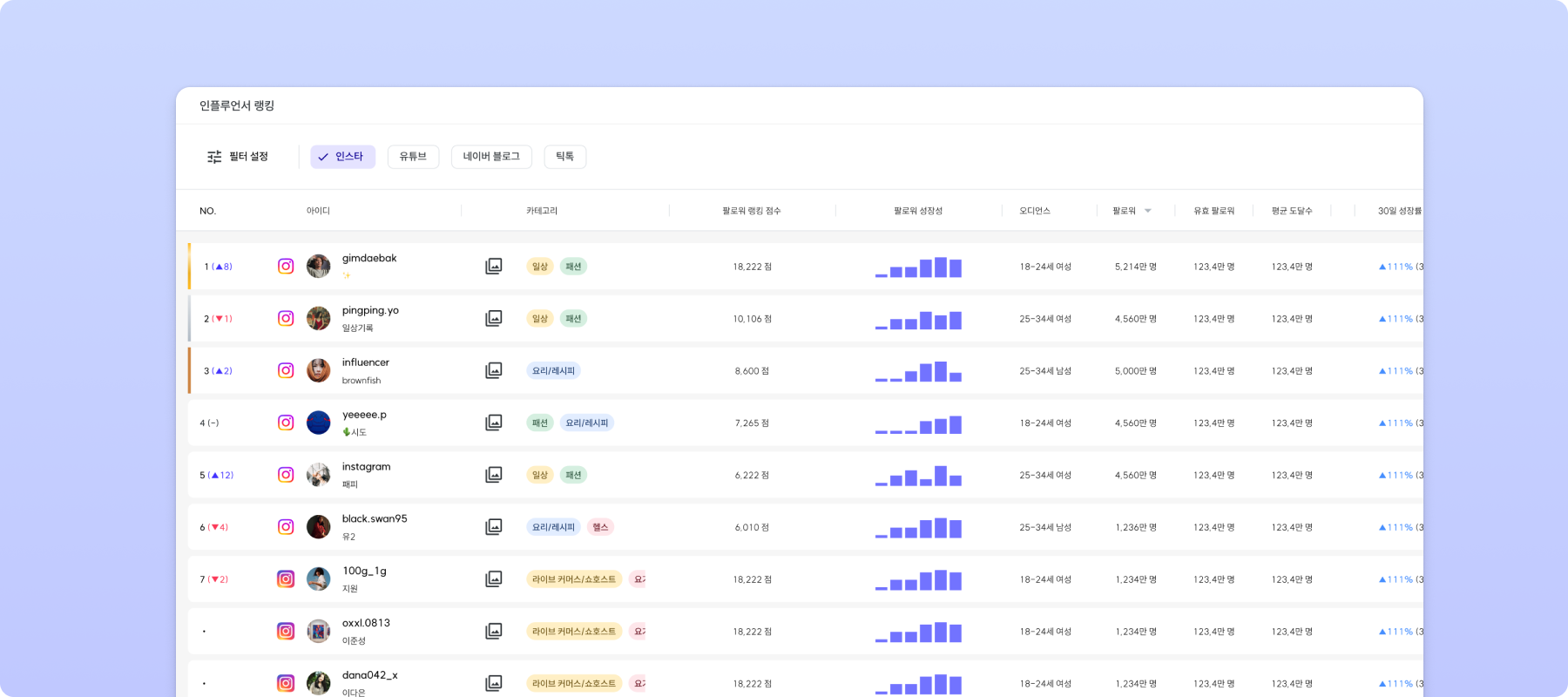1568x697 pixels.
Task: Click the pingping.yo profile avatar
Action: point(319,318)
